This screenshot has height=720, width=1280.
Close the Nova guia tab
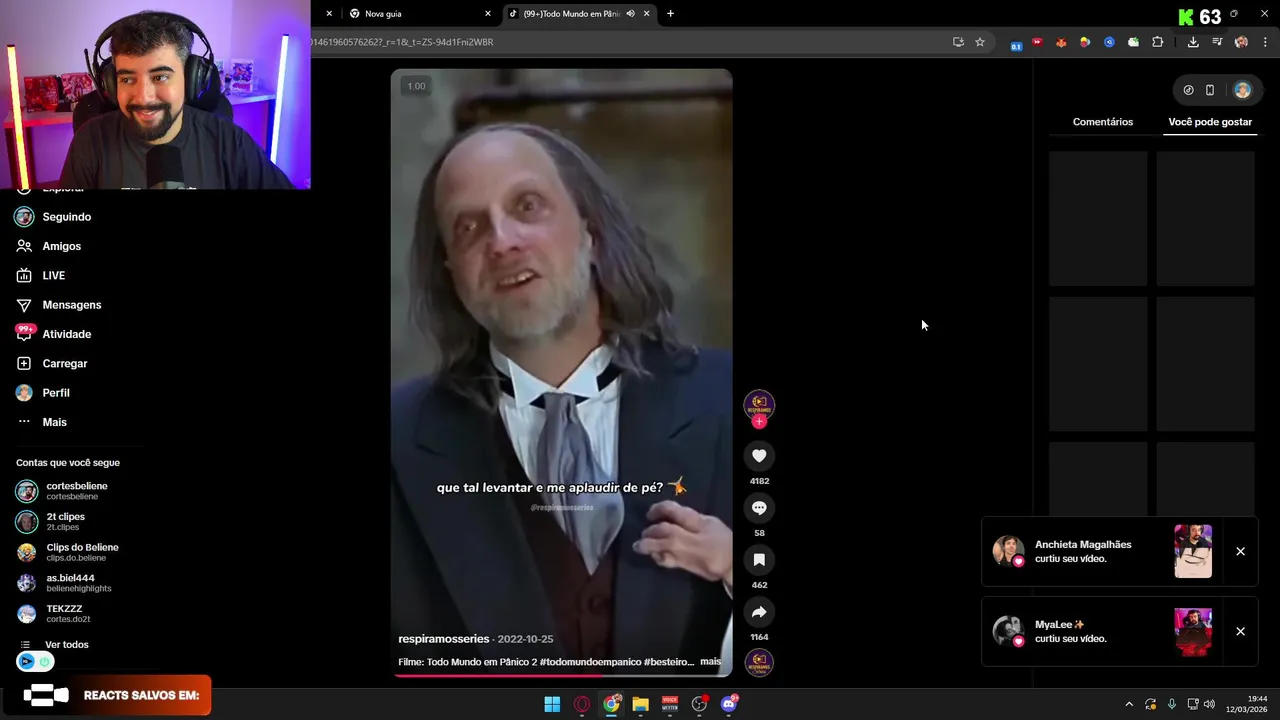(488, 14)
